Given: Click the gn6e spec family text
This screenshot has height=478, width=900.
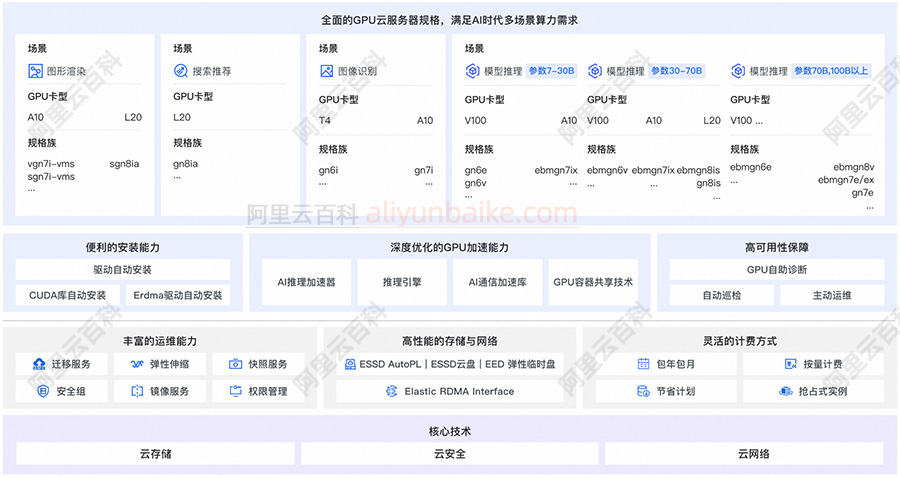Looking at the screenshot, I should (476, 170).
